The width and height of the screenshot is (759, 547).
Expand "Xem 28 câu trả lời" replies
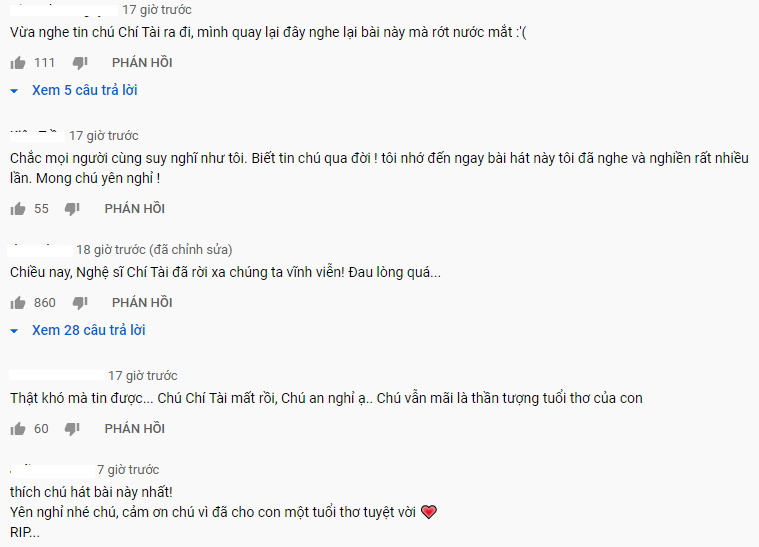click(x=89, y=330)
